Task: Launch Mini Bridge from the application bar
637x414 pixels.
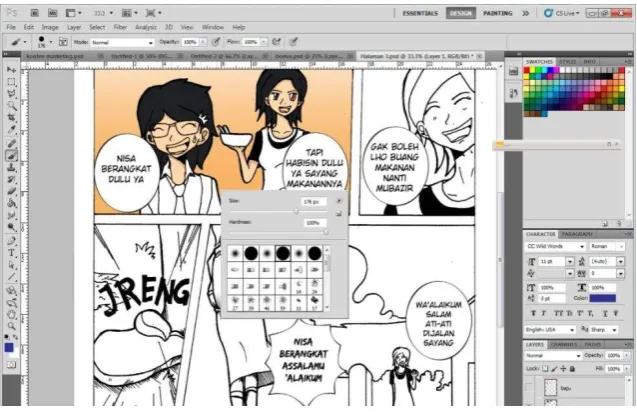Action: (52, 13)
